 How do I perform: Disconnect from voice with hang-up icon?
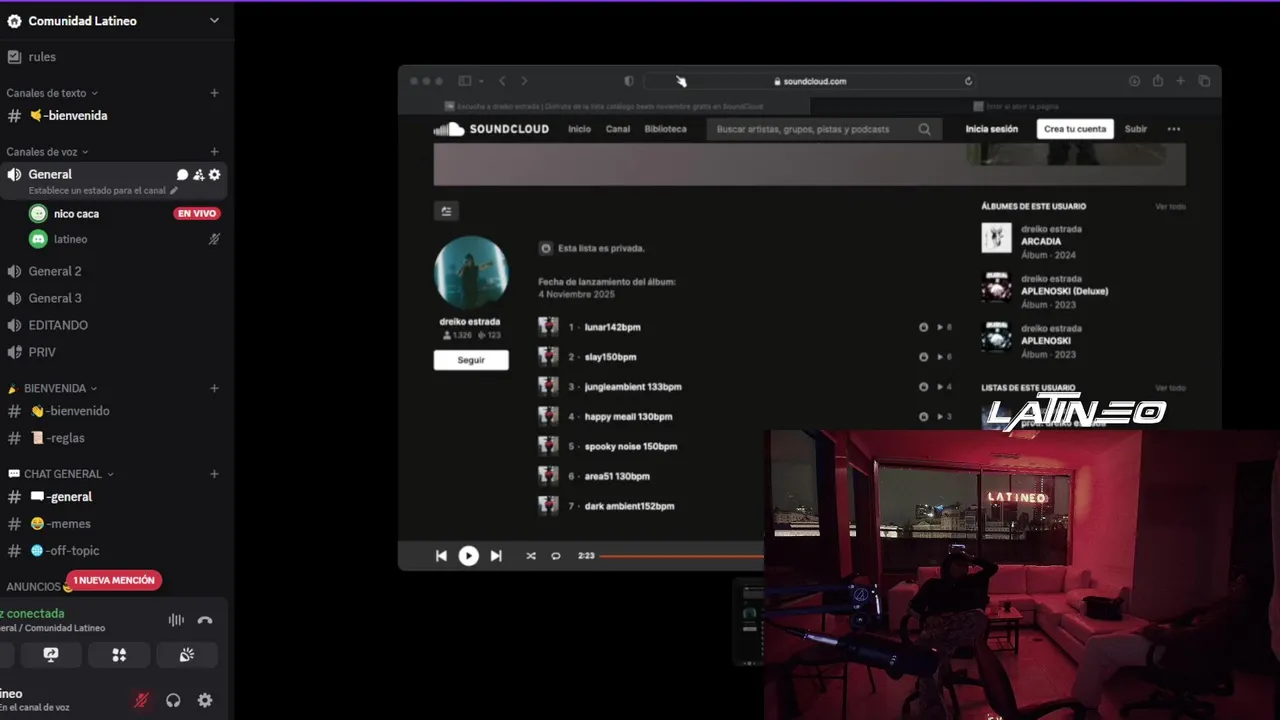click(205, 620)
